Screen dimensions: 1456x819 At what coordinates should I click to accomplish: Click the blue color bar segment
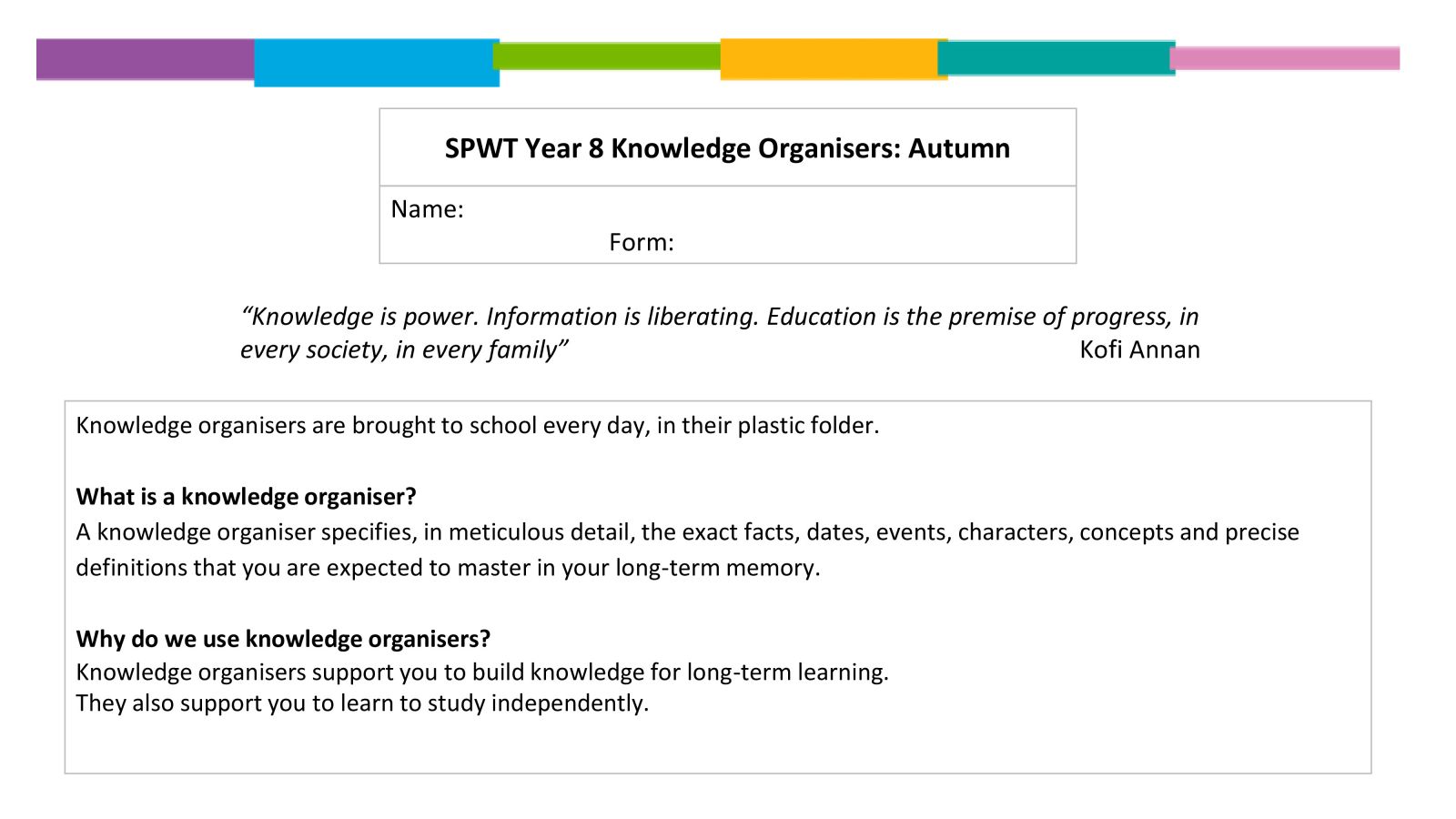pyautogui.click(x=377, y=63)
